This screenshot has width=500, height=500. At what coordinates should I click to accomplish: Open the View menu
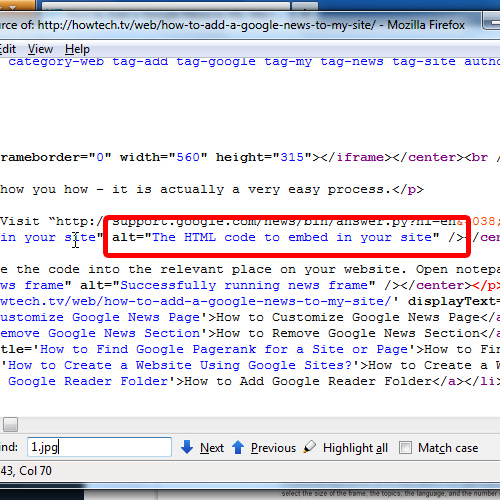[40, 49]
